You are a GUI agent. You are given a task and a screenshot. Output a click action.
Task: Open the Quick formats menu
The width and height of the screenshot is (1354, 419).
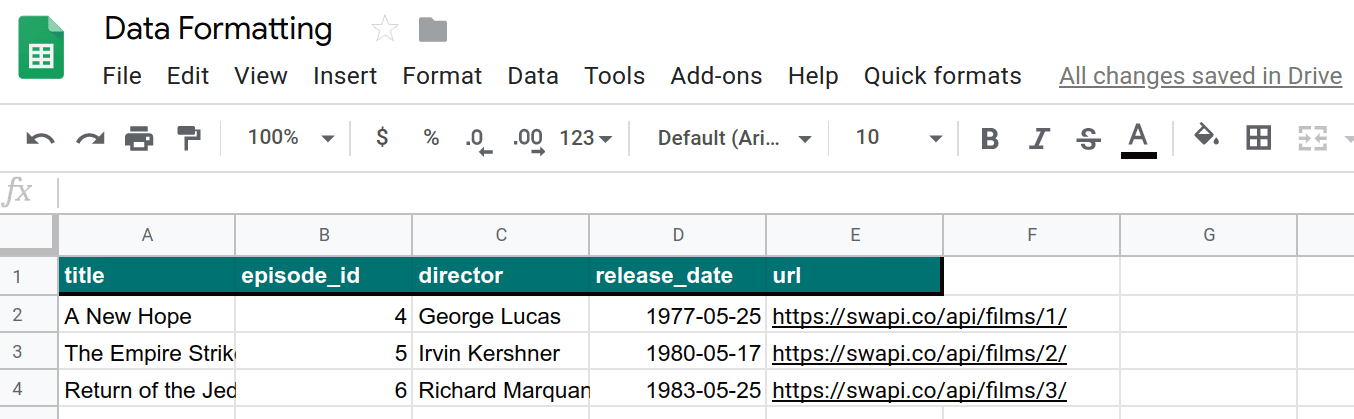[x=942, y=76]
